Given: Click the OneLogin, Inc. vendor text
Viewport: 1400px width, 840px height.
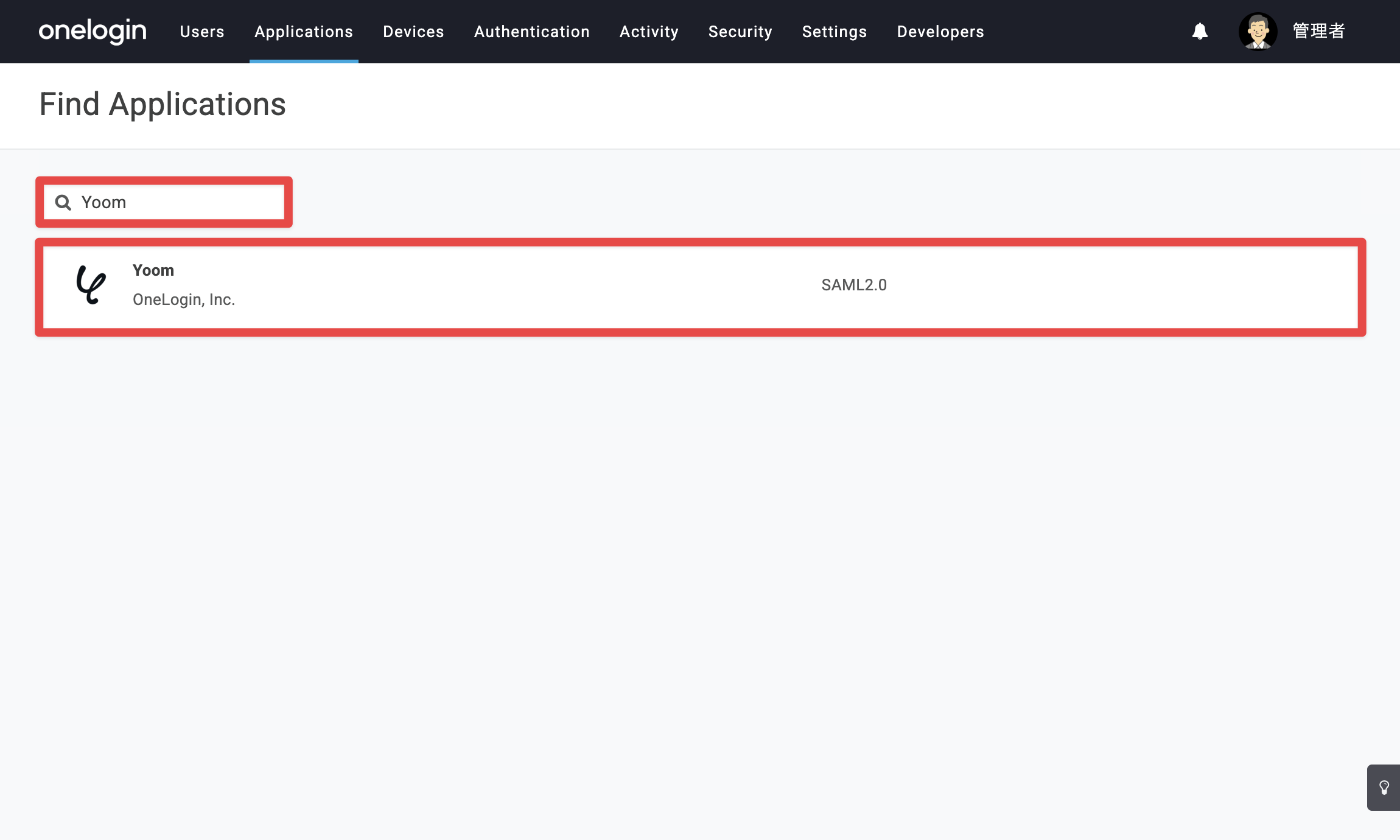Looking at the screenshot, I should (184, 299).
